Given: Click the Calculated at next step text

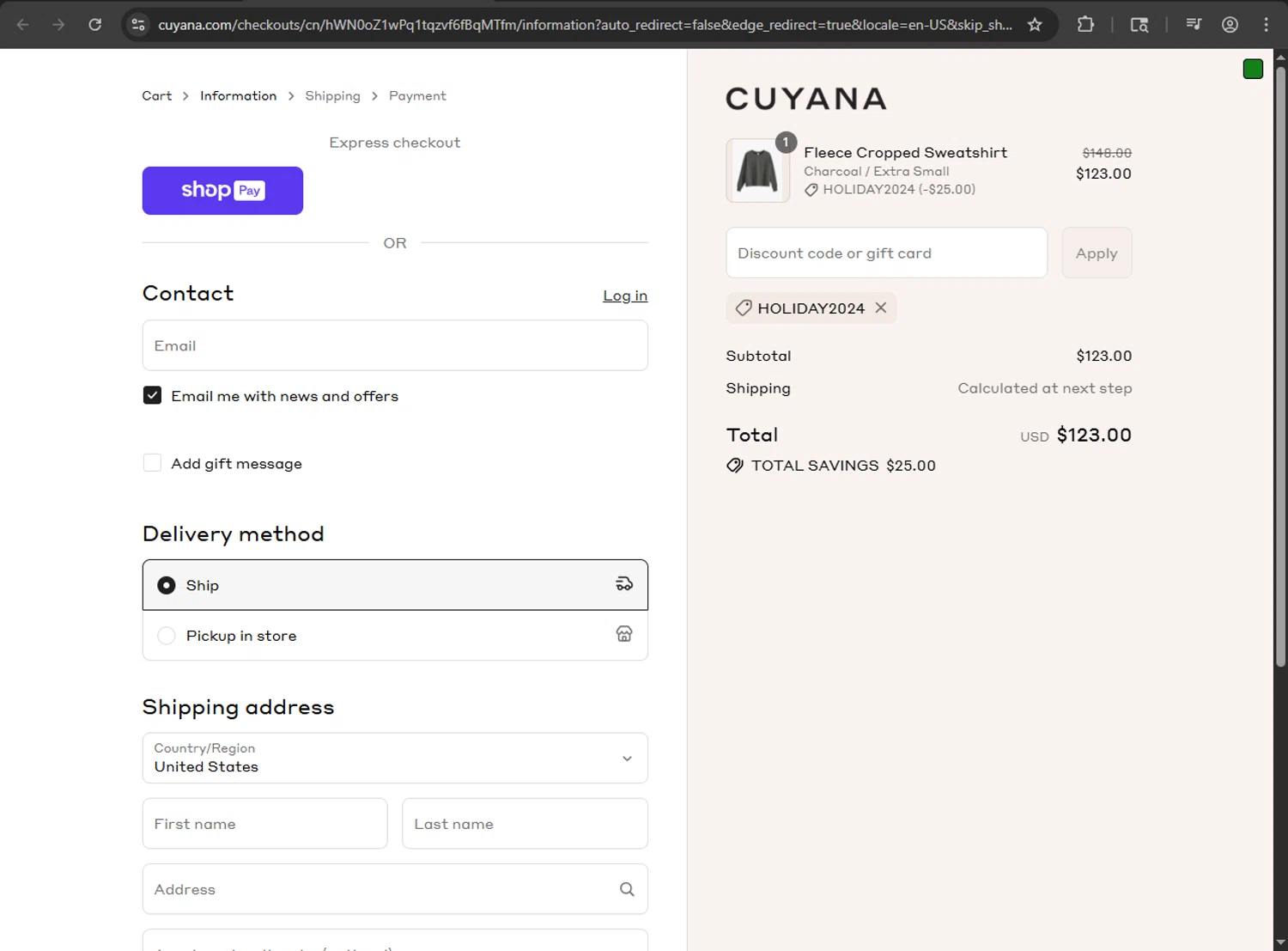Looking at the screenshot, I should pyautogui.click(x=1045, y=388).
